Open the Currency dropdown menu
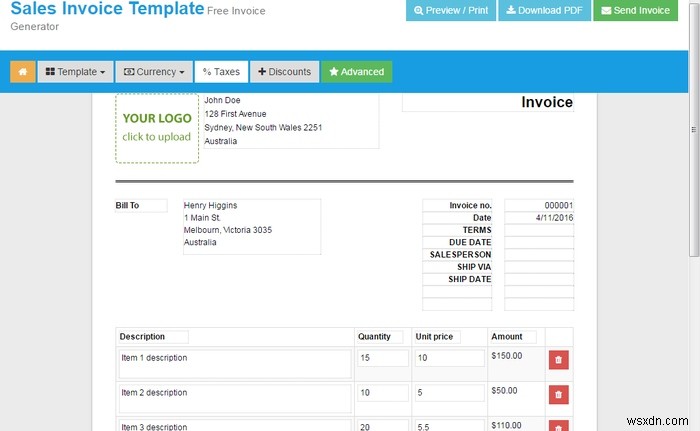The width and height of the screenshot is (700, 431). pos(154,72)
